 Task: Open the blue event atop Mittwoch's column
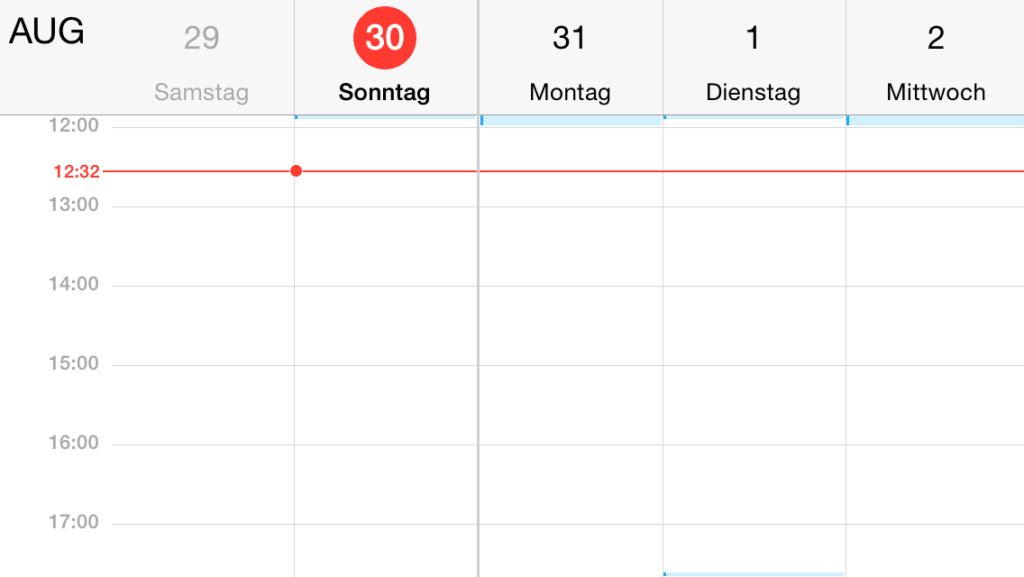click(935, 120)
